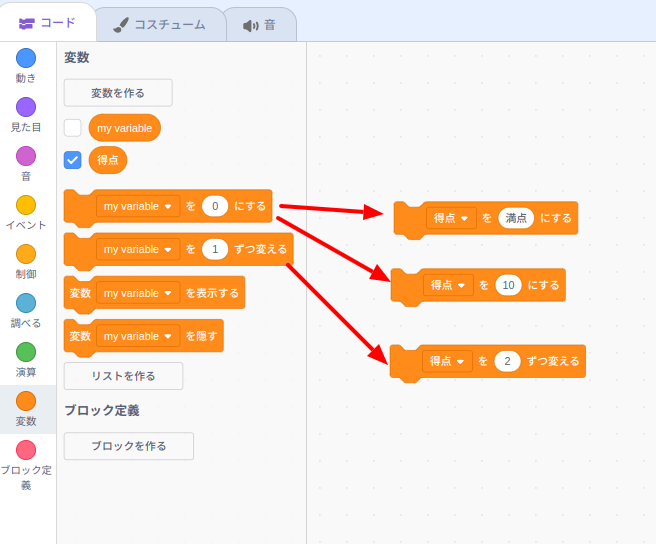
Task: Expand variable dropdown in palette にする block
Action: (x=138, y=206)
